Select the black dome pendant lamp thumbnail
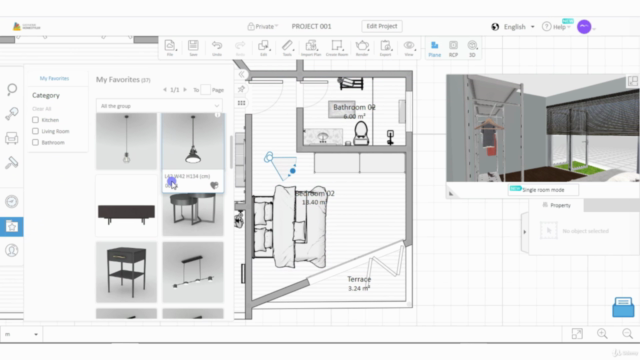Viewport: 640px width, 360px height. tap(193, 141)
